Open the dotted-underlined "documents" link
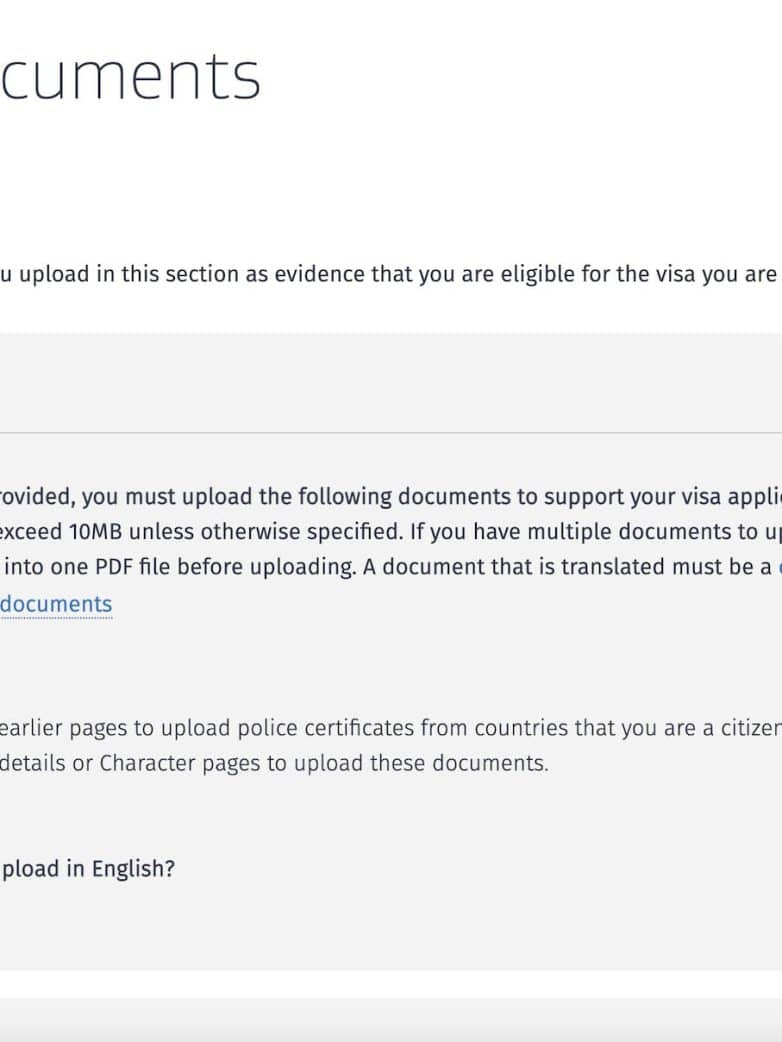The image size is (782, 1042). pyautogui.click(x=56, y=604)
